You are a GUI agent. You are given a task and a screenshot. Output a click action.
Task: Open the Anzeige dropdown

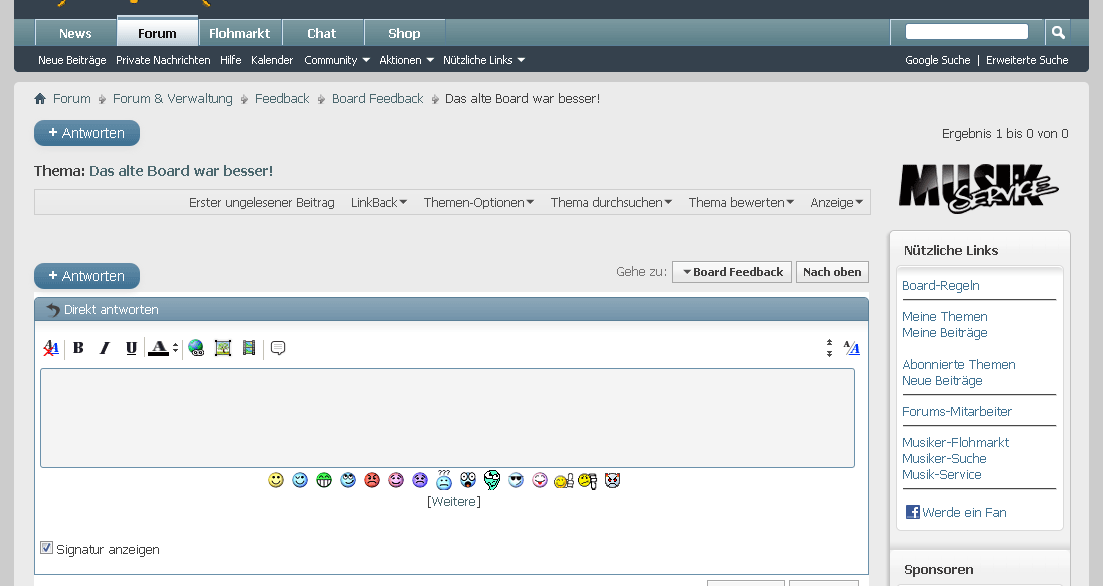pos(836,203)
